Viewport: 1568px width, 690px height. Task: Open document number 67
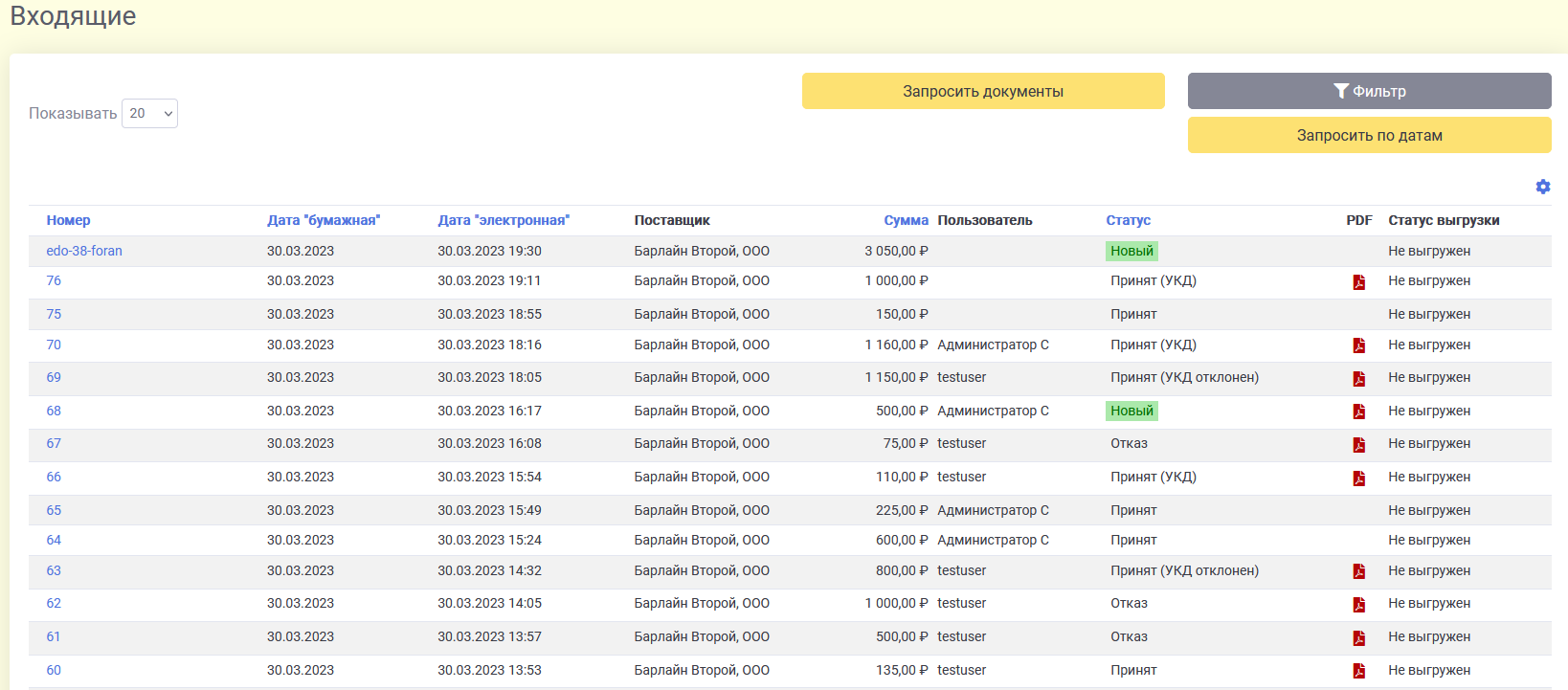[x=54, y=443]
